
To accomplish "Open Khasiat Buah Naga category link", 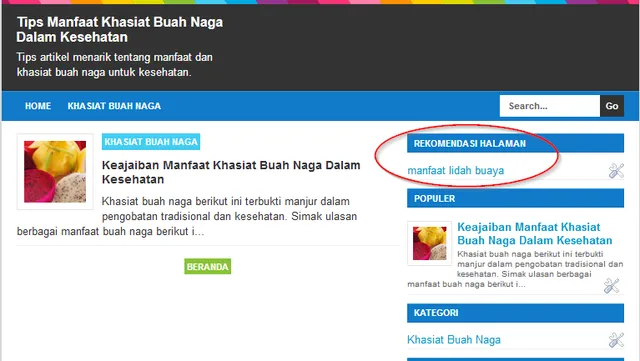I will tap(454, 340).
